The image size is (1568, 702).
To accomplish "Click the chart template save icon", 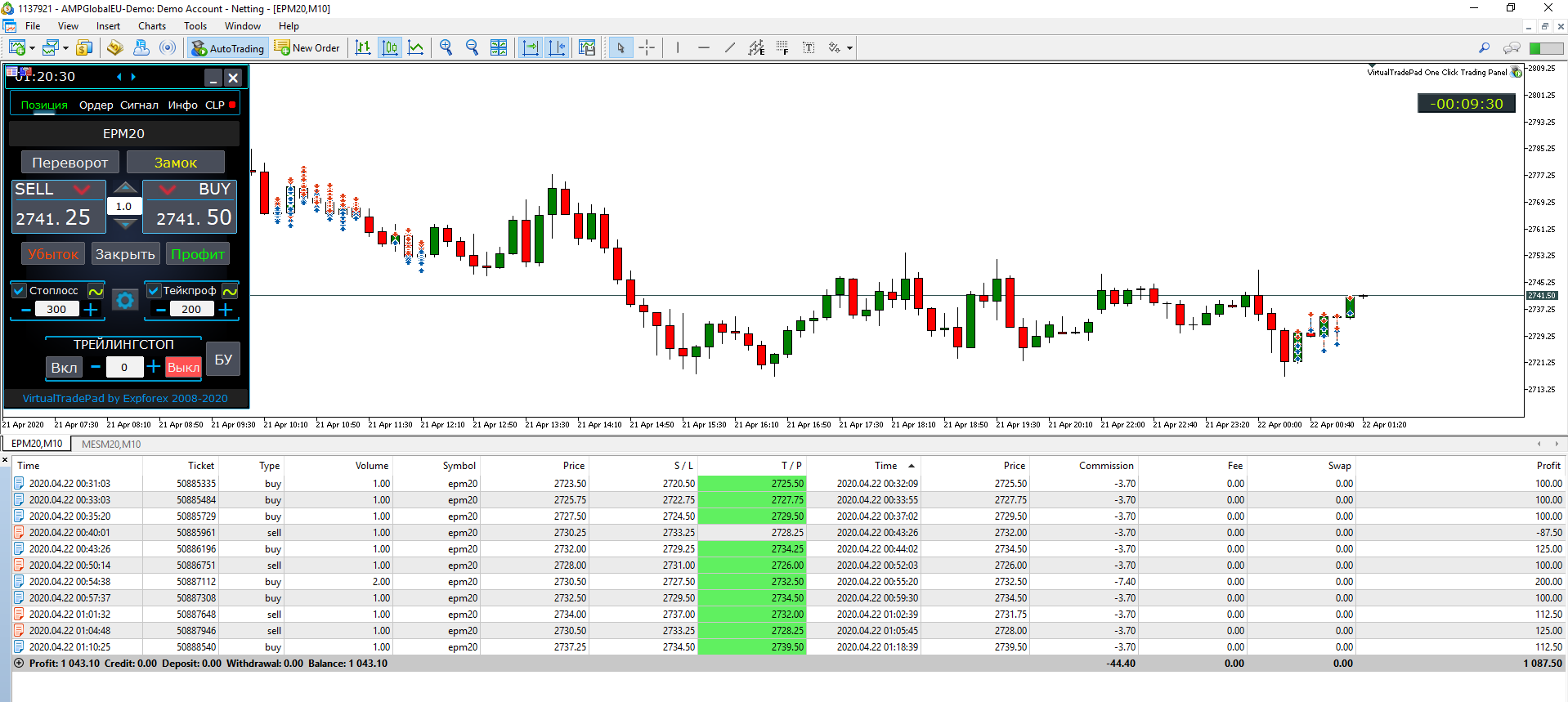I will pyautogui.click(x=587, y=48).
